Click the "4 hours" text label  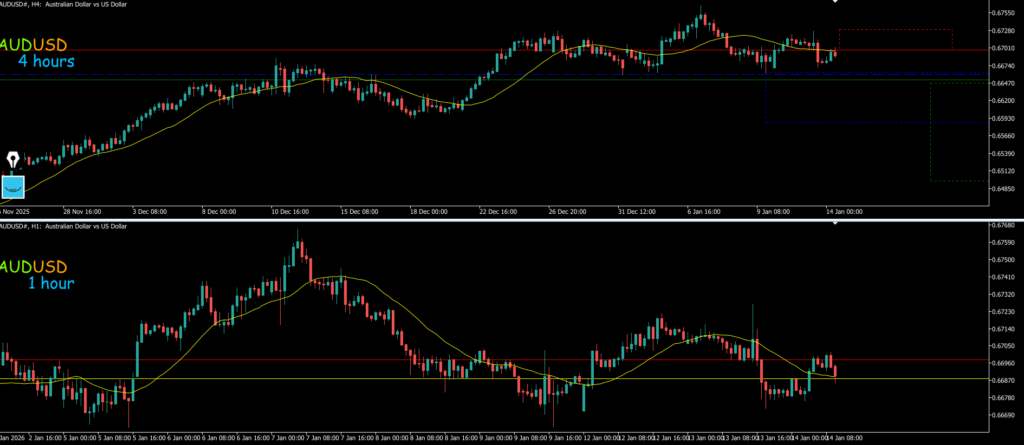pos(46,62)
